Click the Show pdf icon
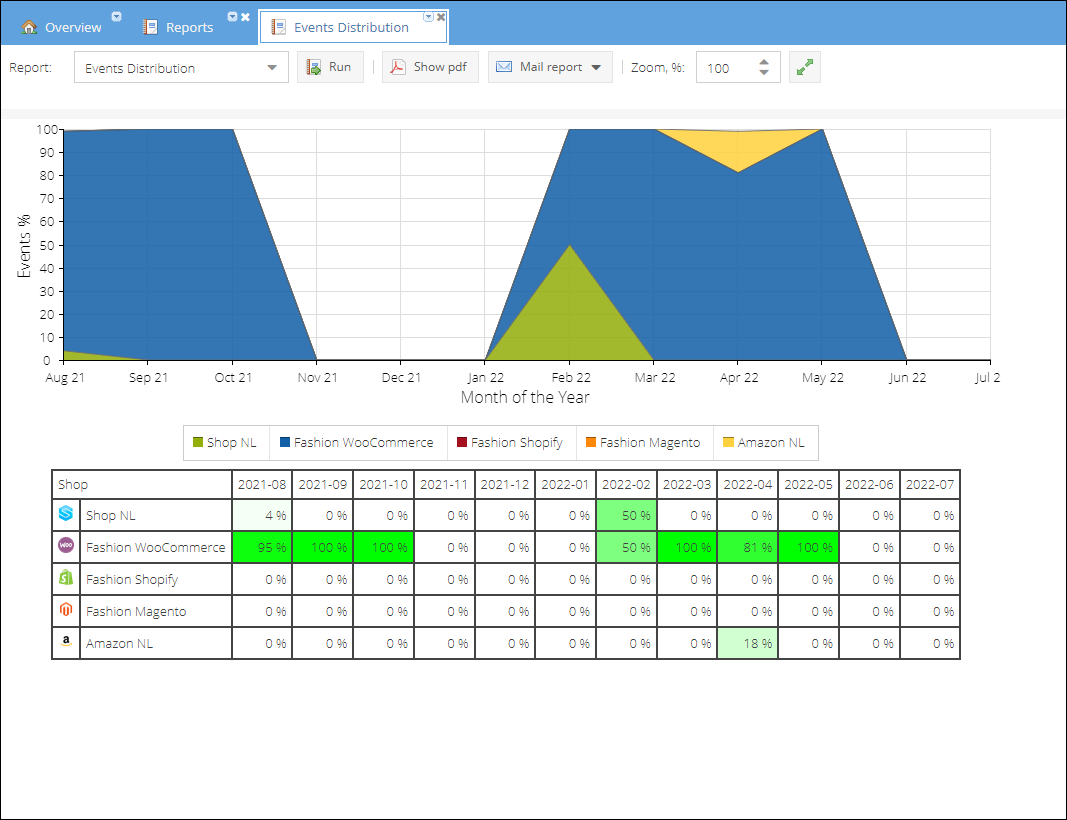 397,67
